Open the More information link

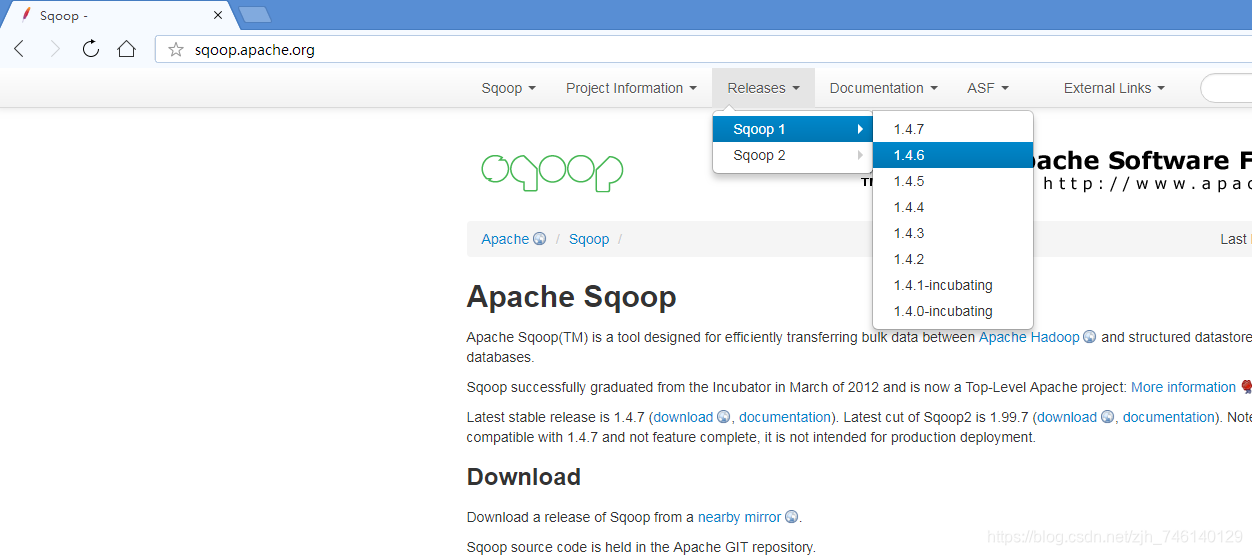pos(1183,387)
